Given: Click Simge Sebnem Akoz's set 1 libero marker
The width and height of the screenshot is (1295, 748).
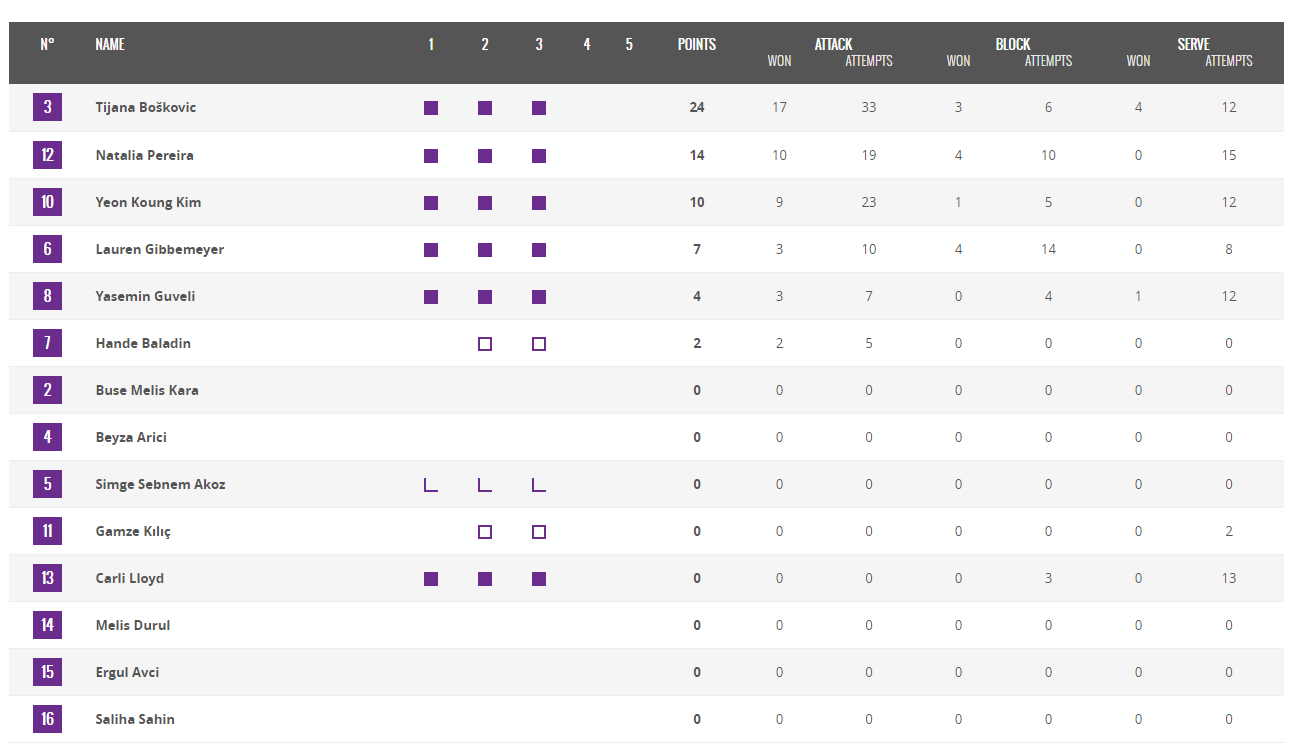Looking at the screenshot, I should click(x=431, y=485).
